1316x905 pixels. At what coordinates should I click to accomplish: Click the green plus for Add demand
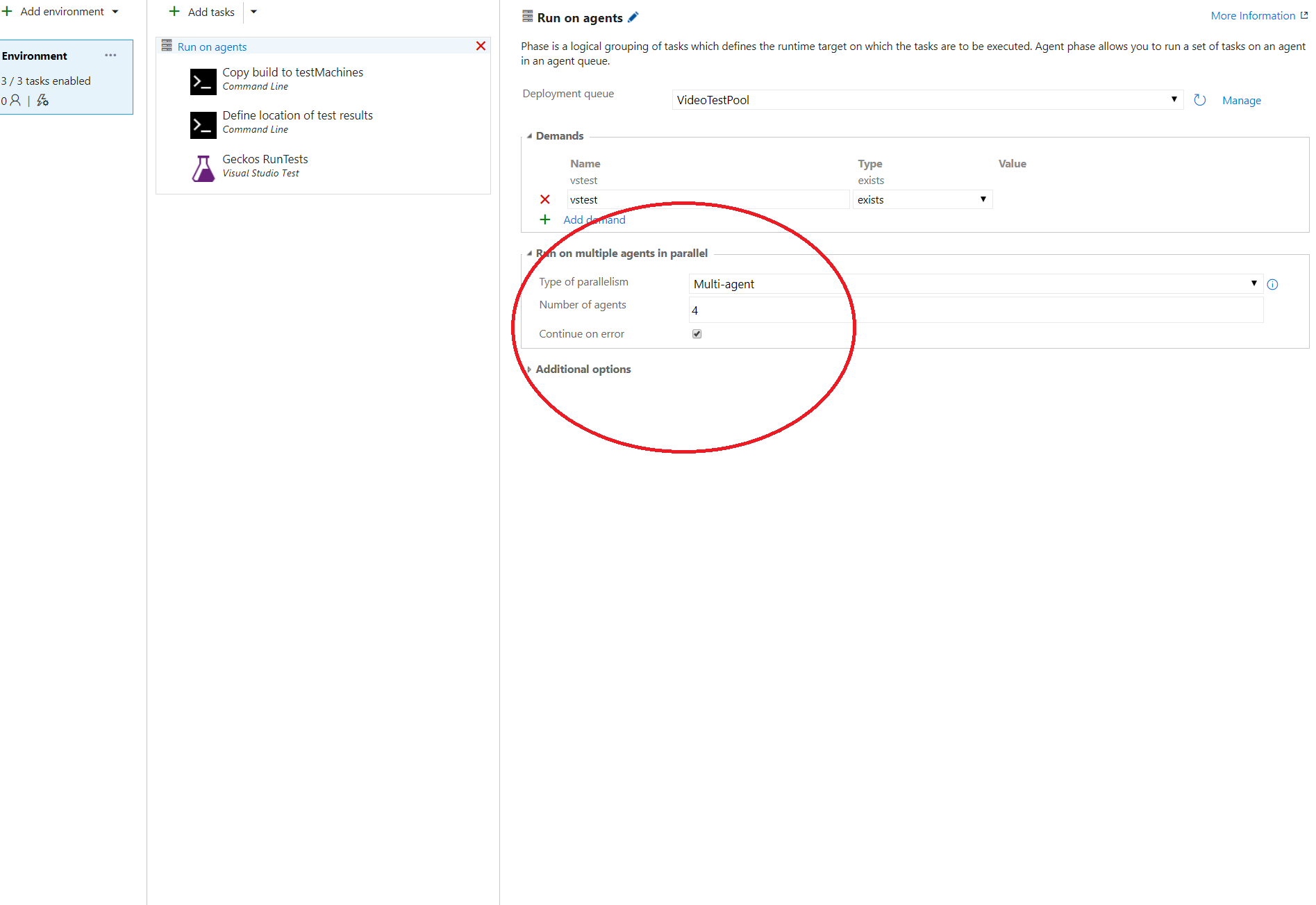point(545,219)
